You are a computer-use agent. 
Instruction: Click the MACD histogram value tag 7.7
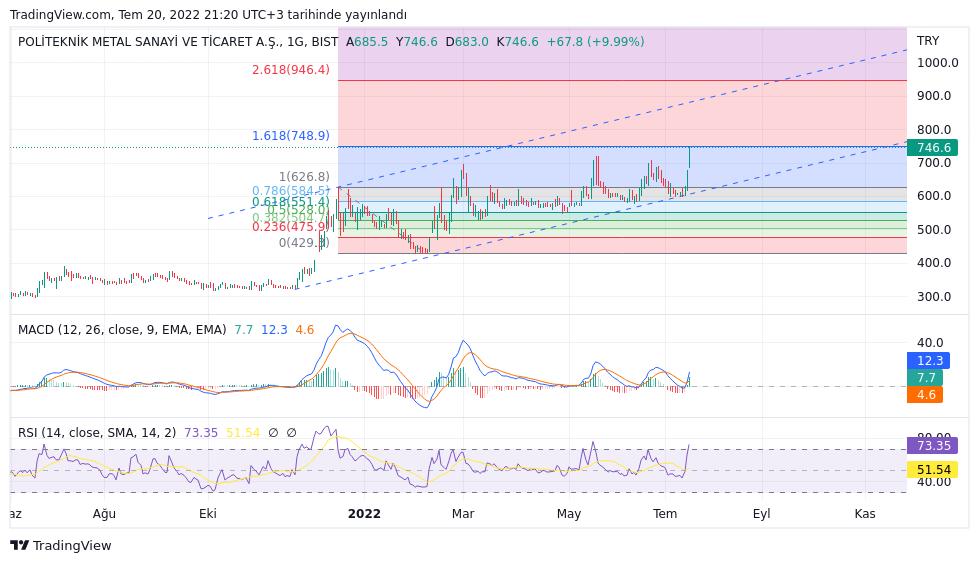click(925, 378)
